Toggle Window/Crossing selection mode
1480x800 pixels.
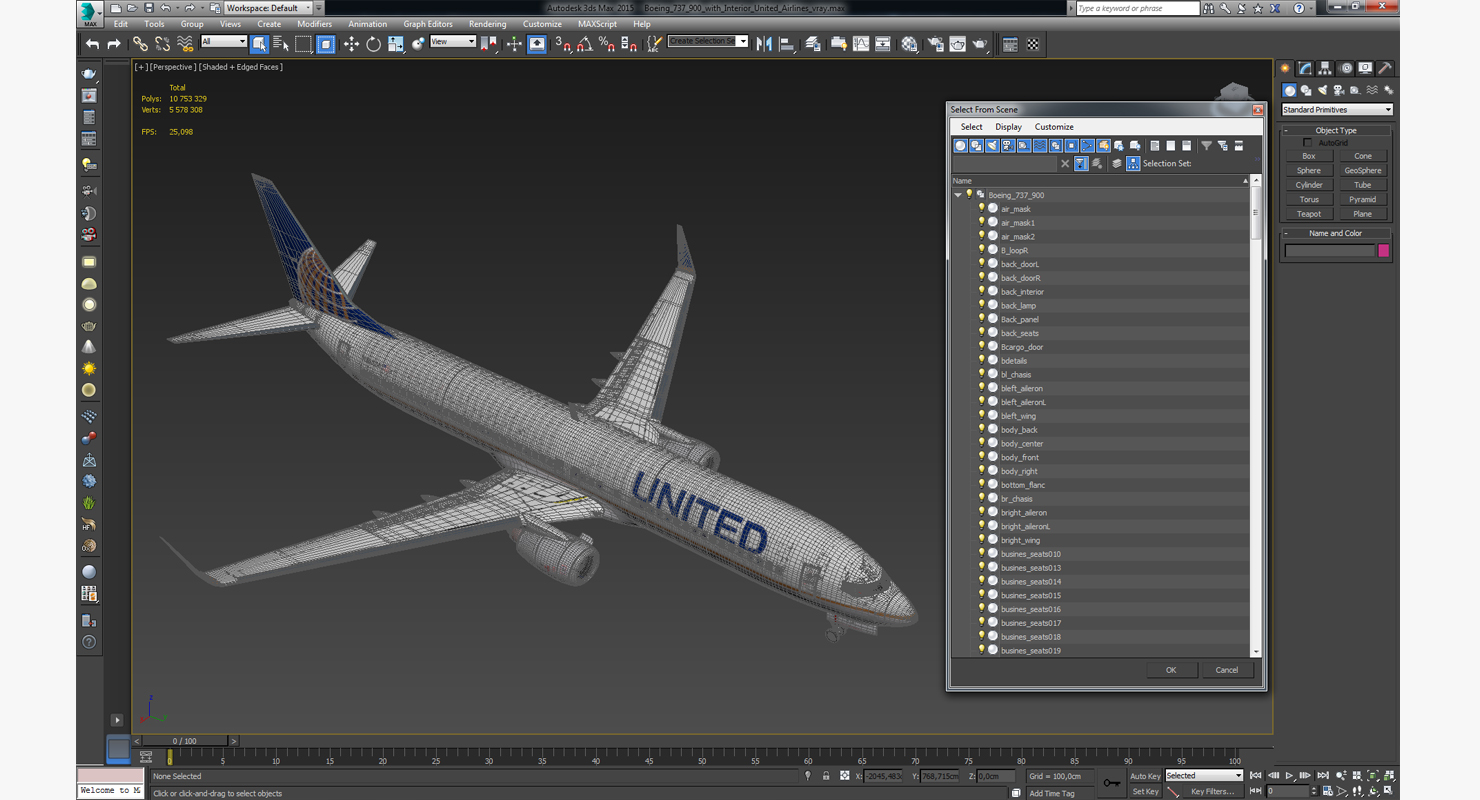tap(326, 44)
